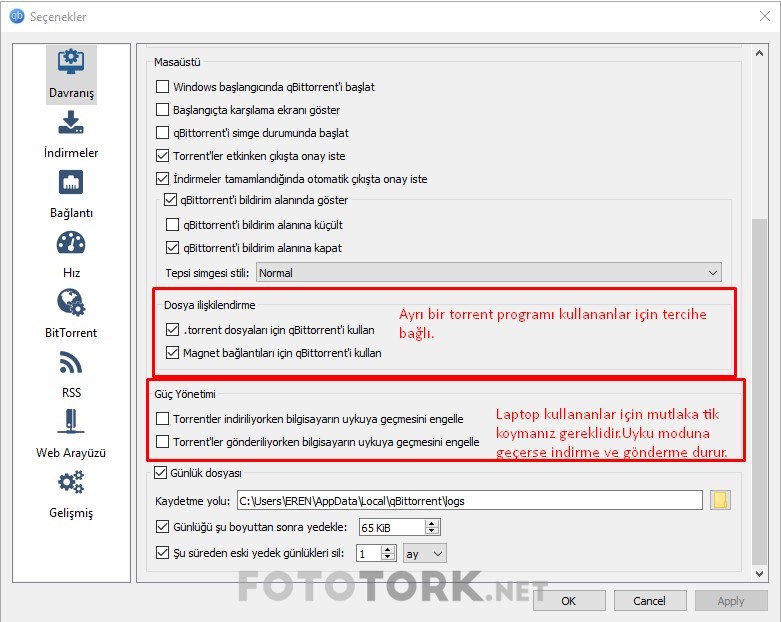Decrease the log age value of 1
Viewport: 781px width, 622px height.
[x=388, y=557]
